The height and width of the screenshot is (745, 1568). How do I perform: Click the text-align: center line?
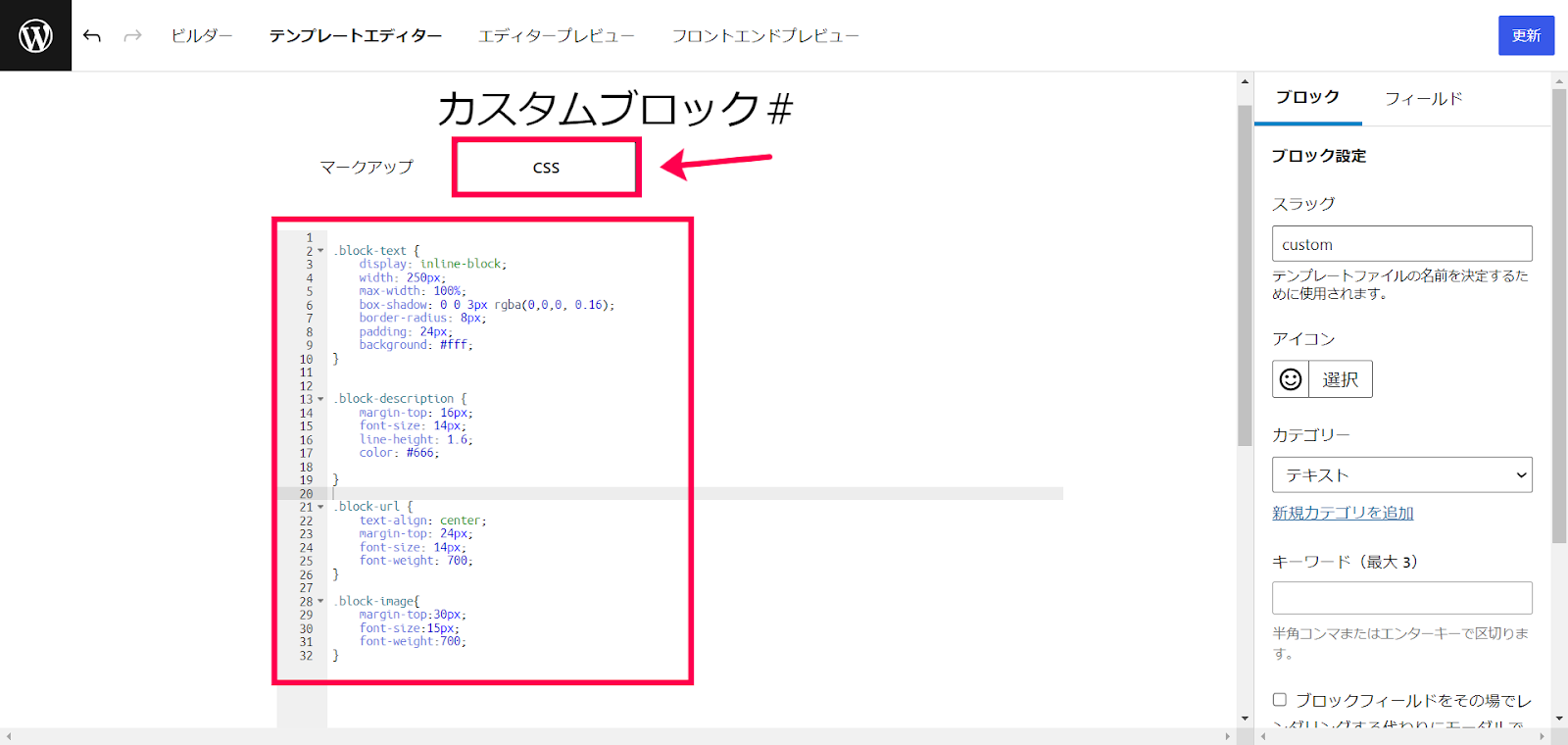(422, 521)
